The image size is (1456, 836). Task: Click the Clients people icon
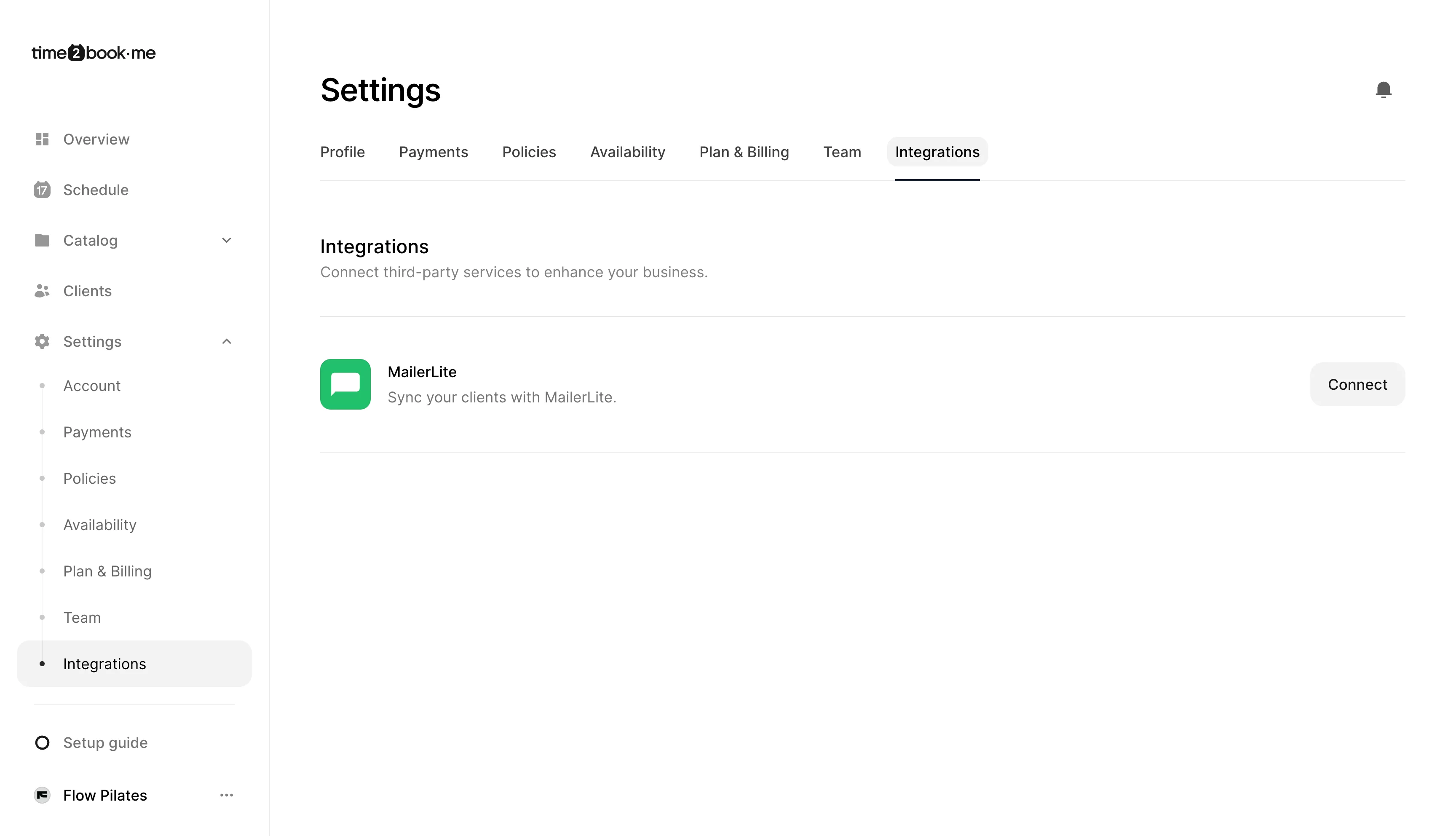click(x=42, y=291)
